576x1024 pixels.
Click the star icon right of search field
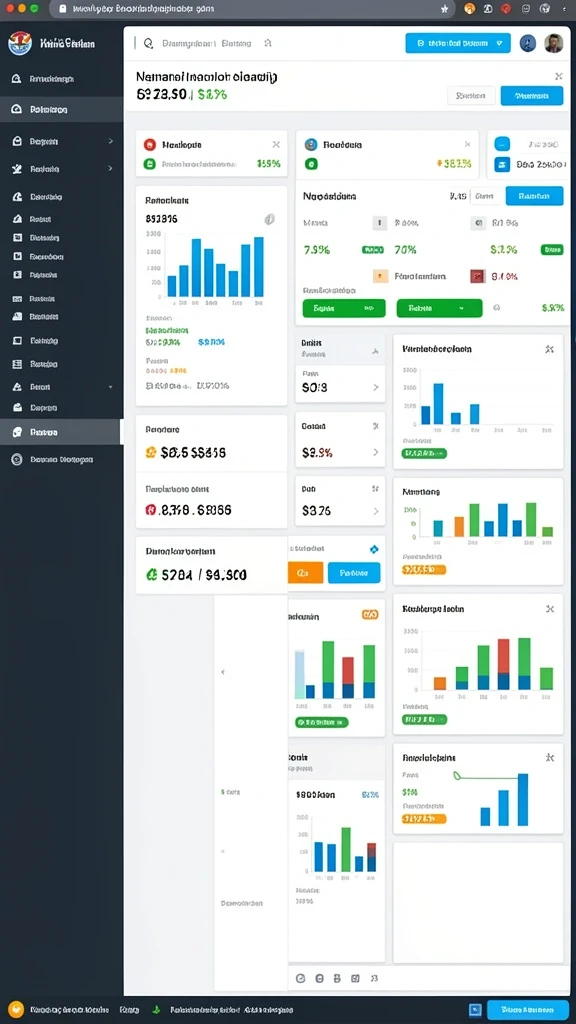268,43
